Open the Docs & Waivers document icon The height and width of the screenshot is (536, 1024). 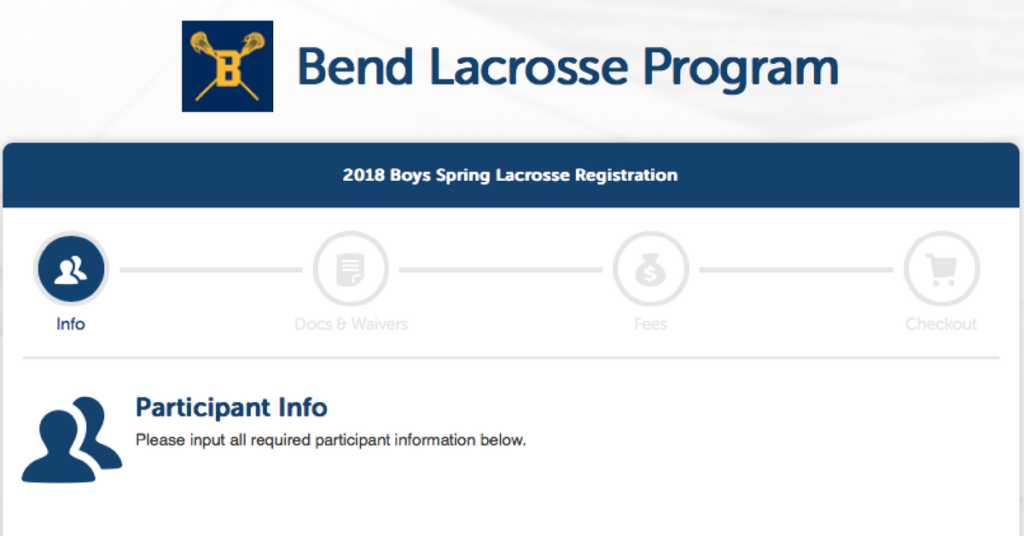[x=350, y=269]
